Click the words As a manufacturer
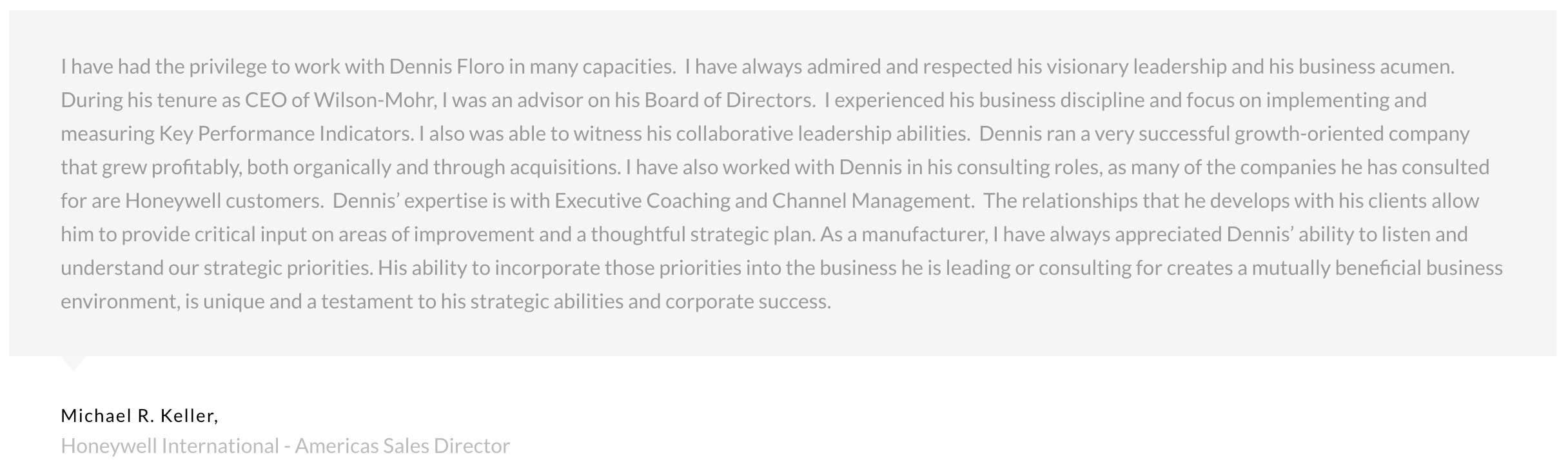 pos(904,234)
